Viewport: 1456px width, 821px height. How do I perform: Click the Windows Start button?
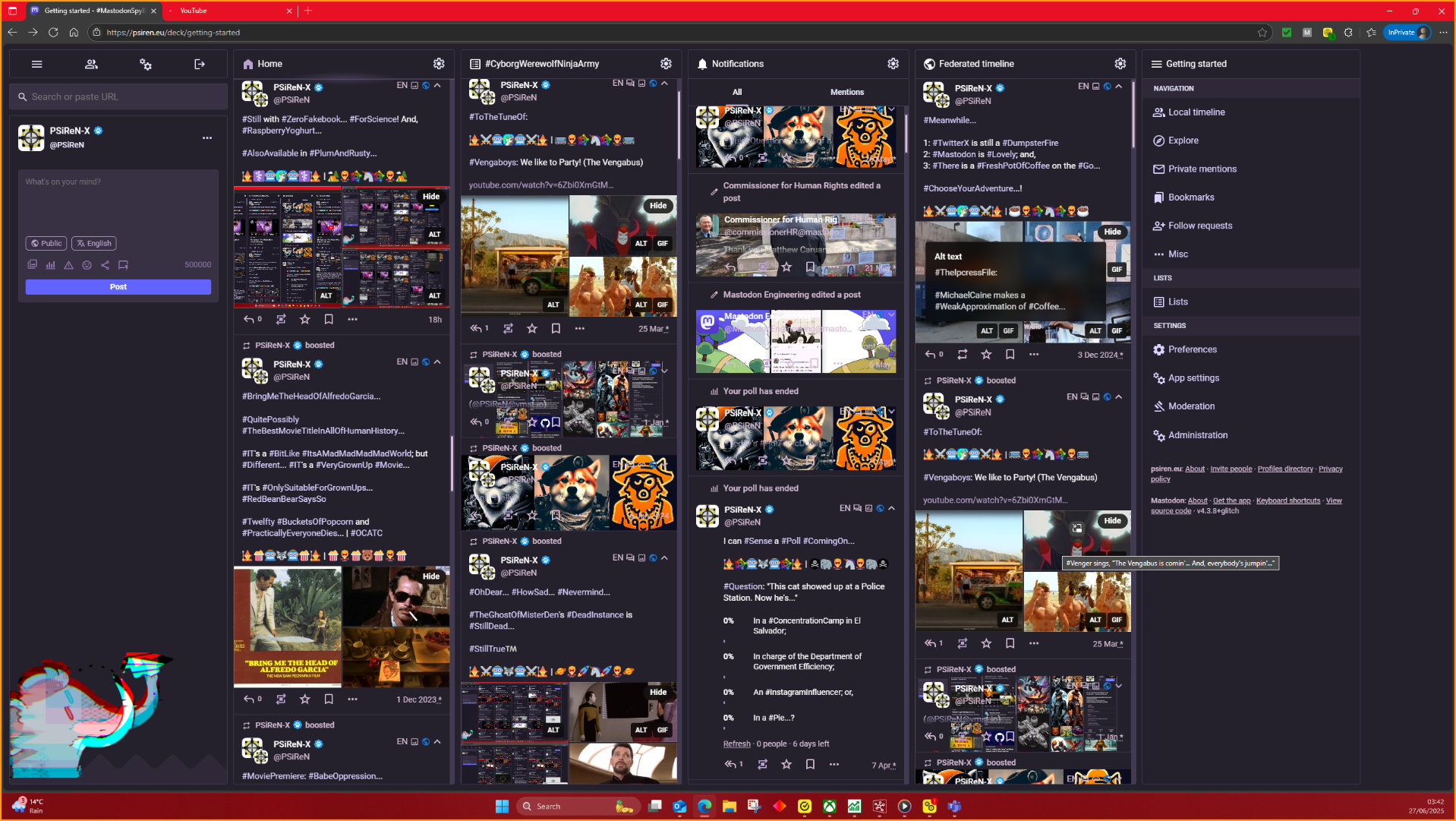pos(502,807)
